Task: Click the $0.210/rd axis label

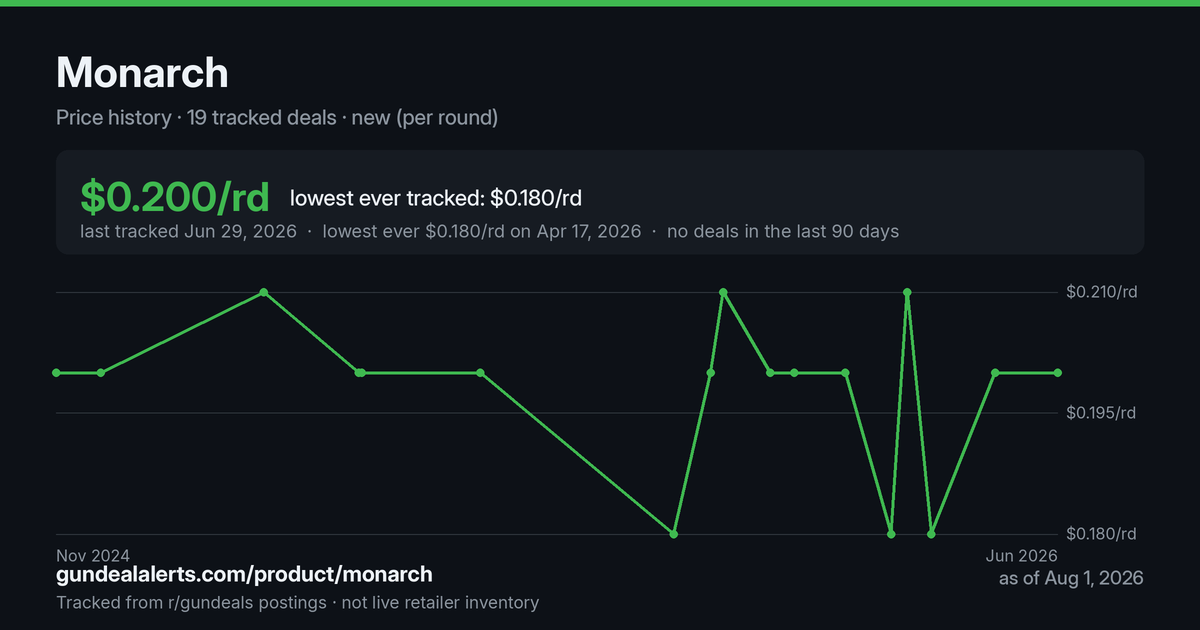Action: pos(1102,292)
